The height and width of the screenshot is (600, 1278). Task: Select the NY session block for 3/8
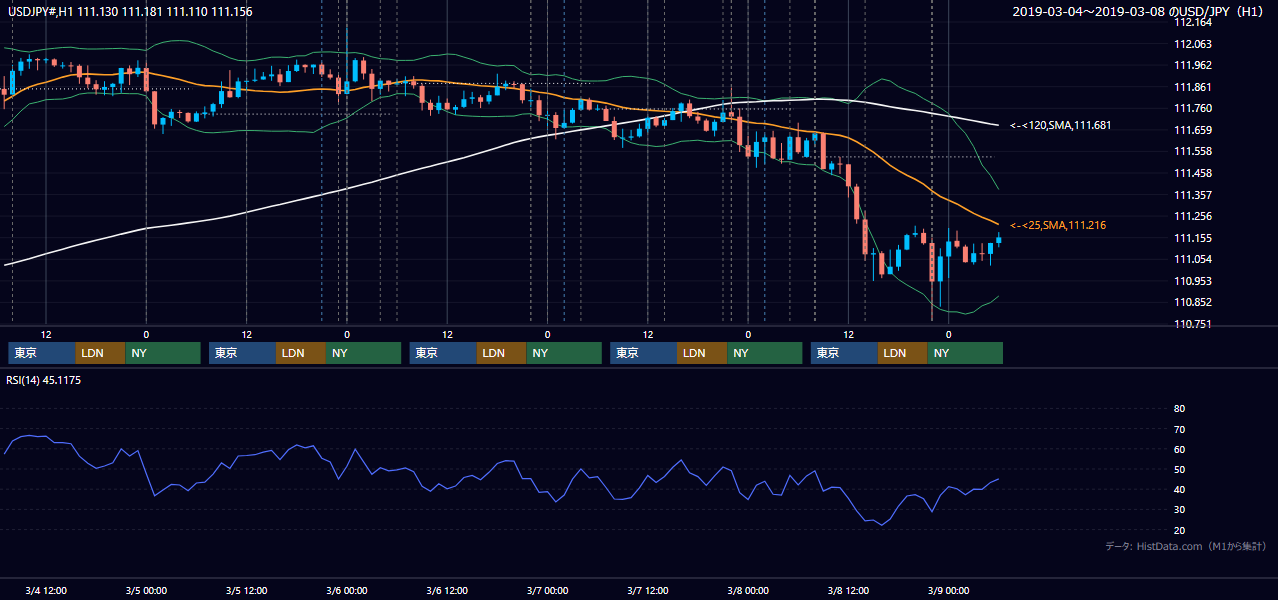[x=965, y=353]
